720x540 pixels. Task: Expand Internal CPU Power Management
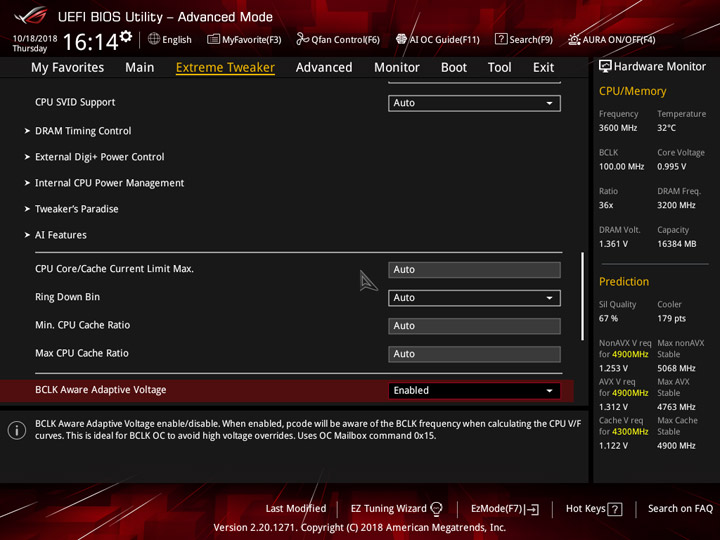pyautogui.click(x=109, y=183)
